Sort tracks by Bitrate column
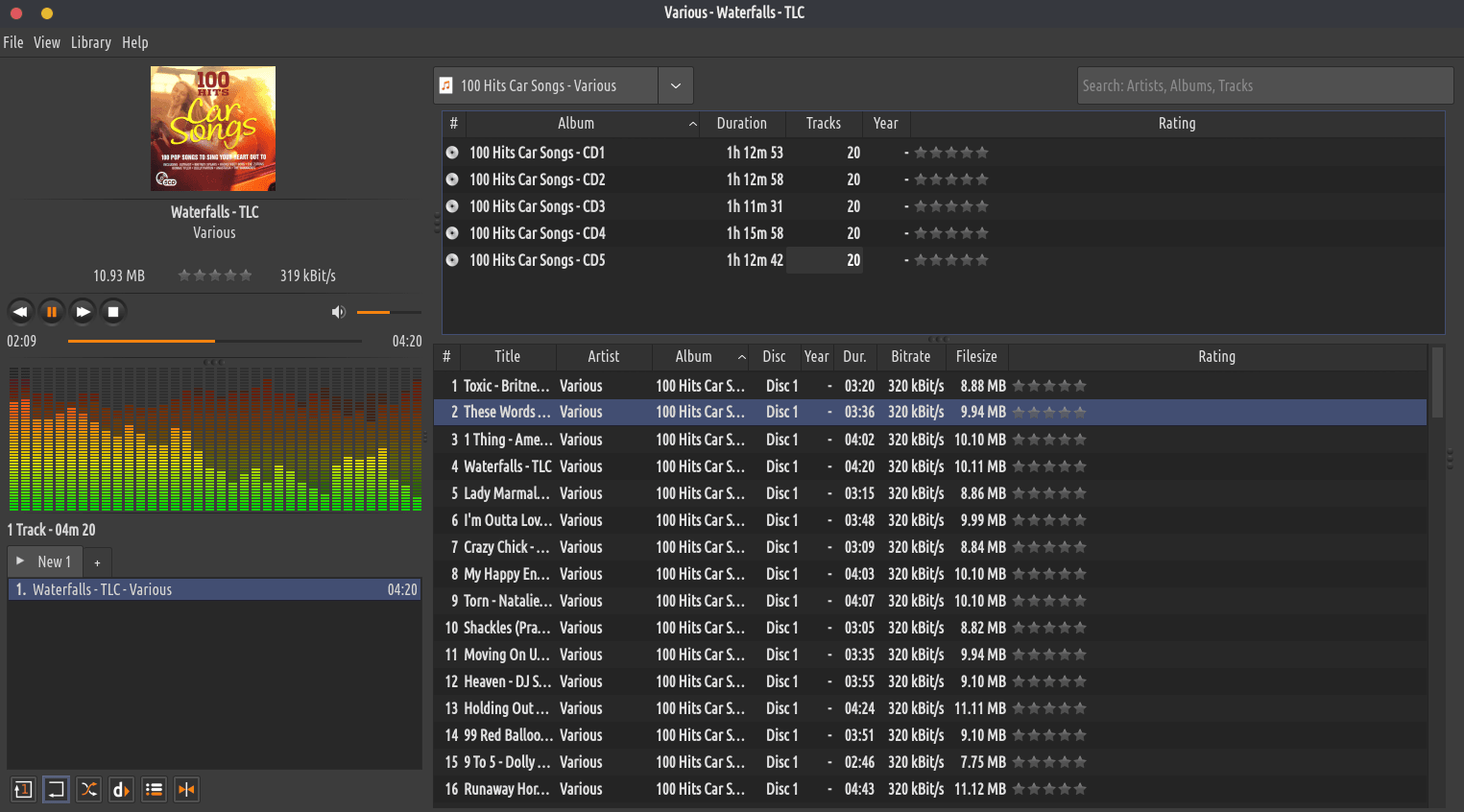 click(911, 356)
